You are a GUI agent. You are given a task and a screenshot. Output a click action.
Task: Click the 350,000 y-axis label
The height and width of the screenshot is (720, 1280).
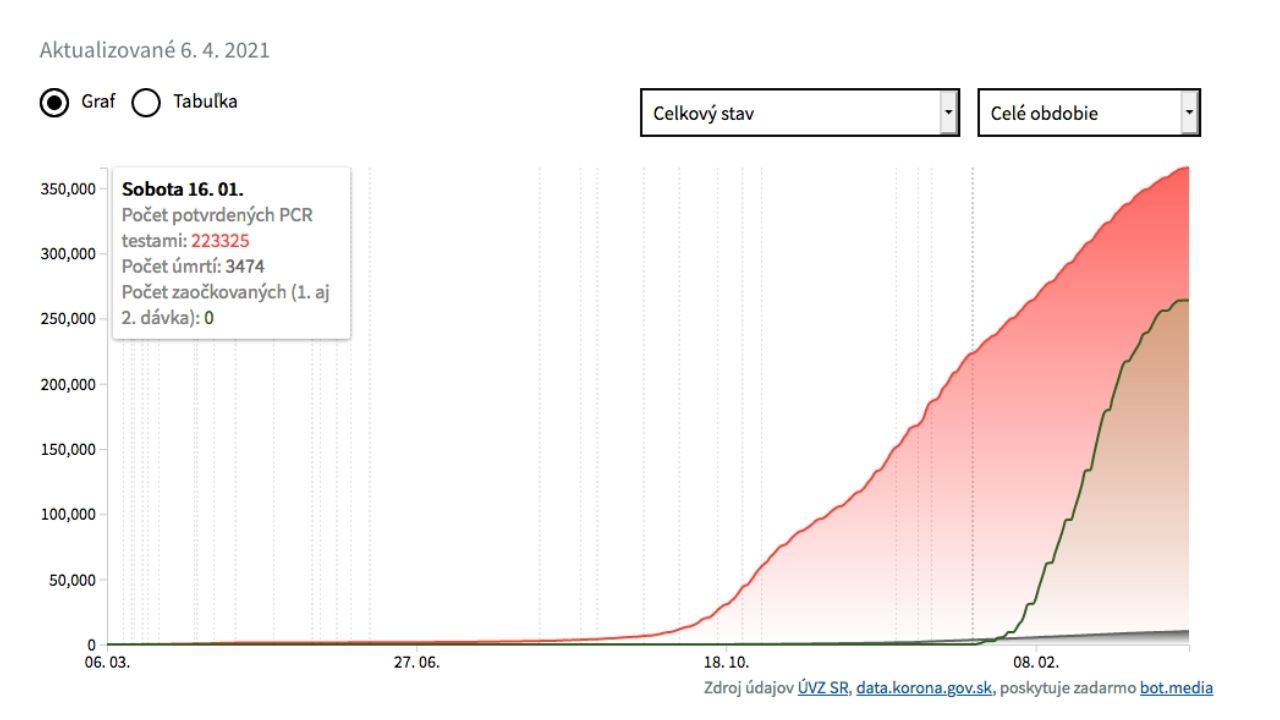pyautogui.click(x=68, y=189)
